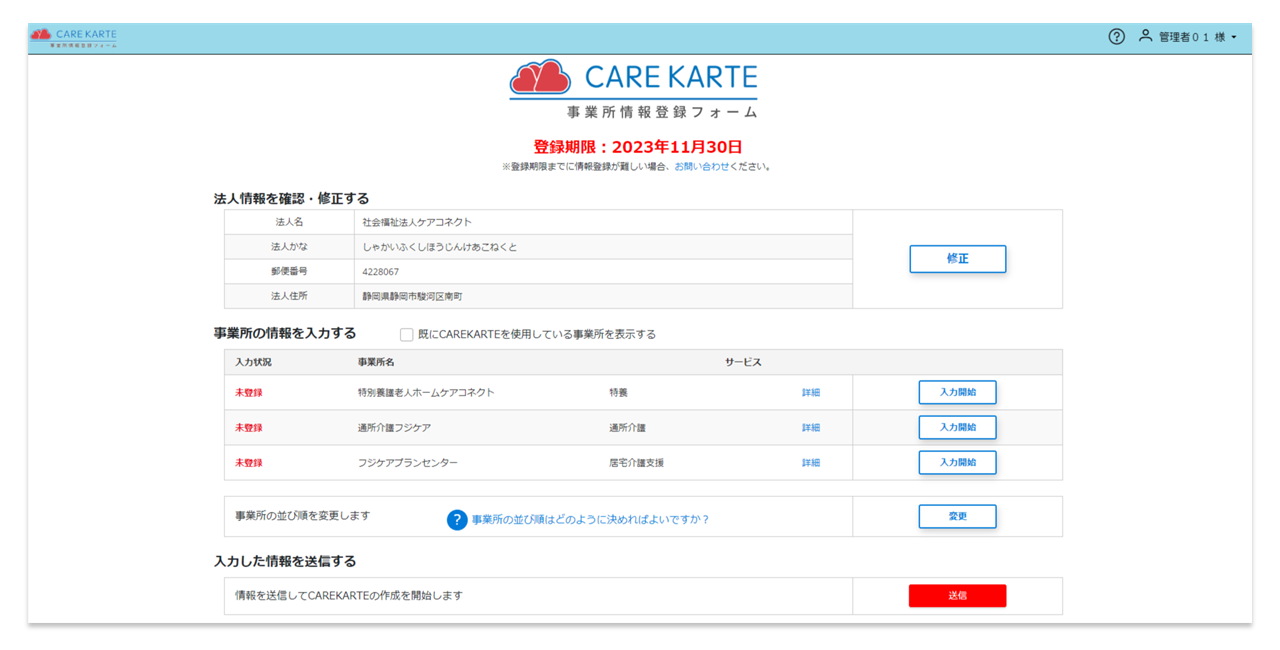Click text 情報を送信してCAREKARTEの作成を開始します
Image resolution: width=1280 pixels, height=650 pixels.
(x=349, y=596)
